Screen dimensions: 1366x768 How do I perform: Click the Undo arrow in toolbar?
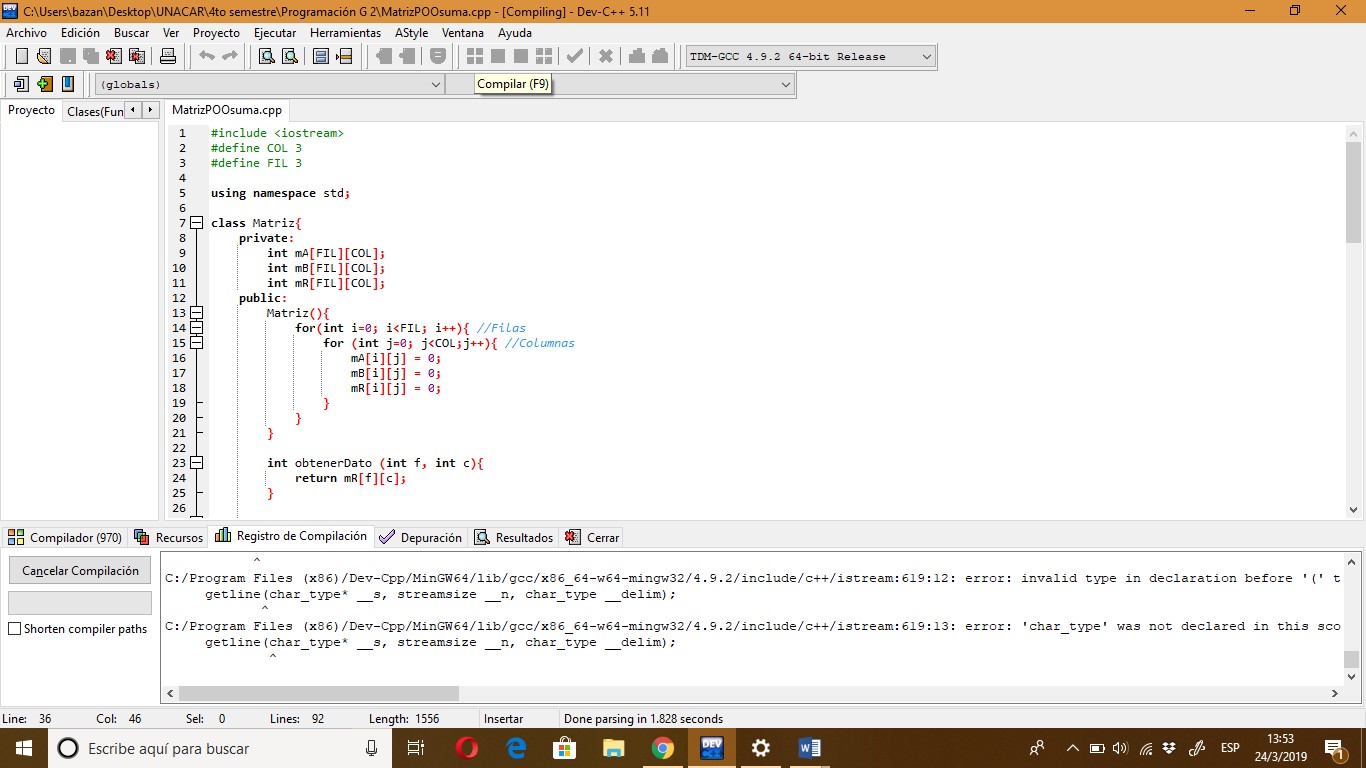[207, 56]
